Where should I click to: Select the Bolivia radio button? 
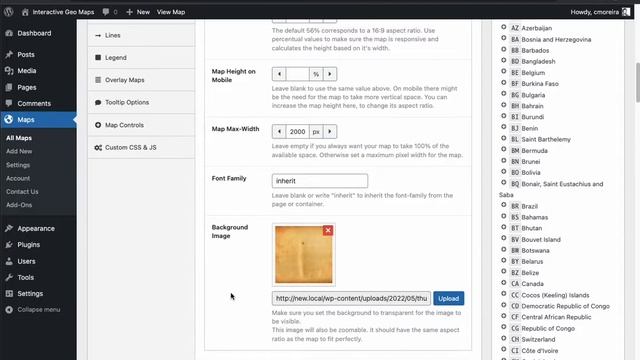tap(504, 172)
